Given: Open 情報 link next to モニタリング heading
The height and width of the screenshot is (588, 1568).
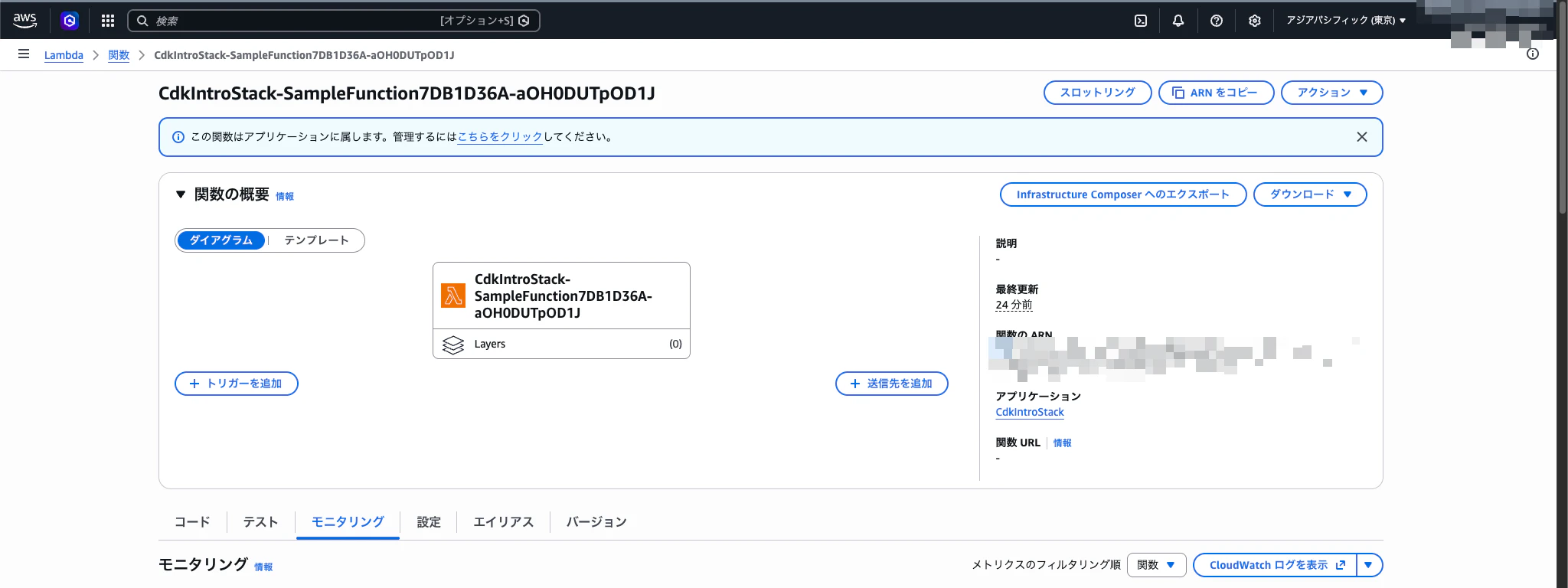Looking at the screenshot, I should pyautogui.click(x=263, y=567).
